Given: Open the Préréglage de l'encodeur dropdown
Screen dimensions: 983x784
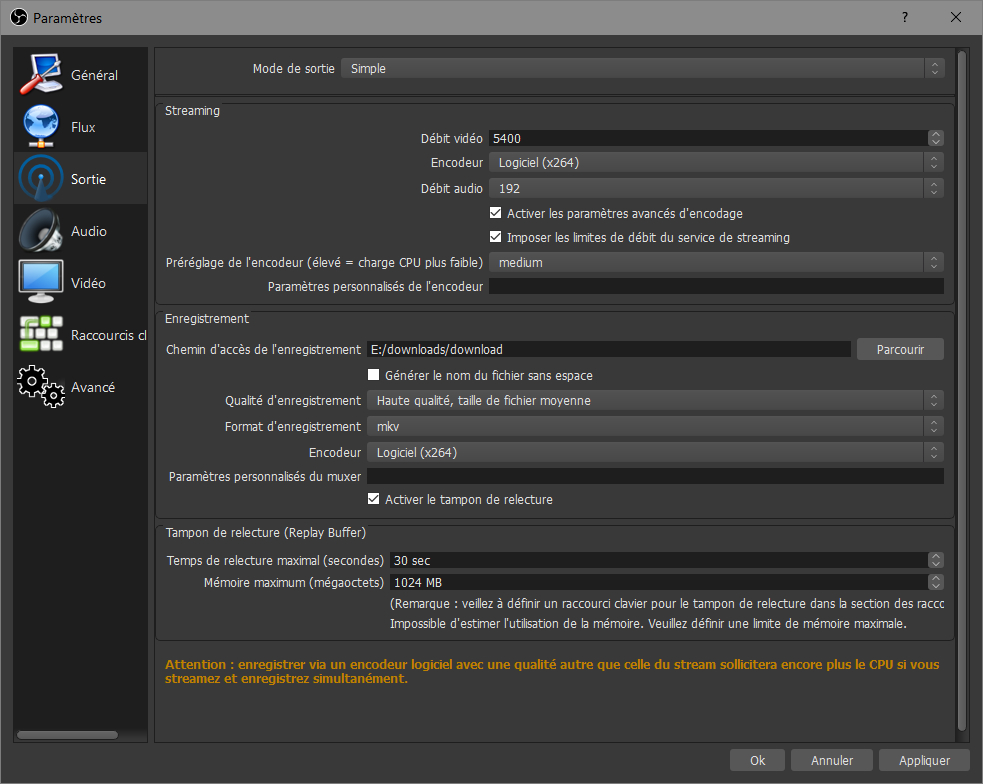Looking at the screenshot, I should [716, 263].
